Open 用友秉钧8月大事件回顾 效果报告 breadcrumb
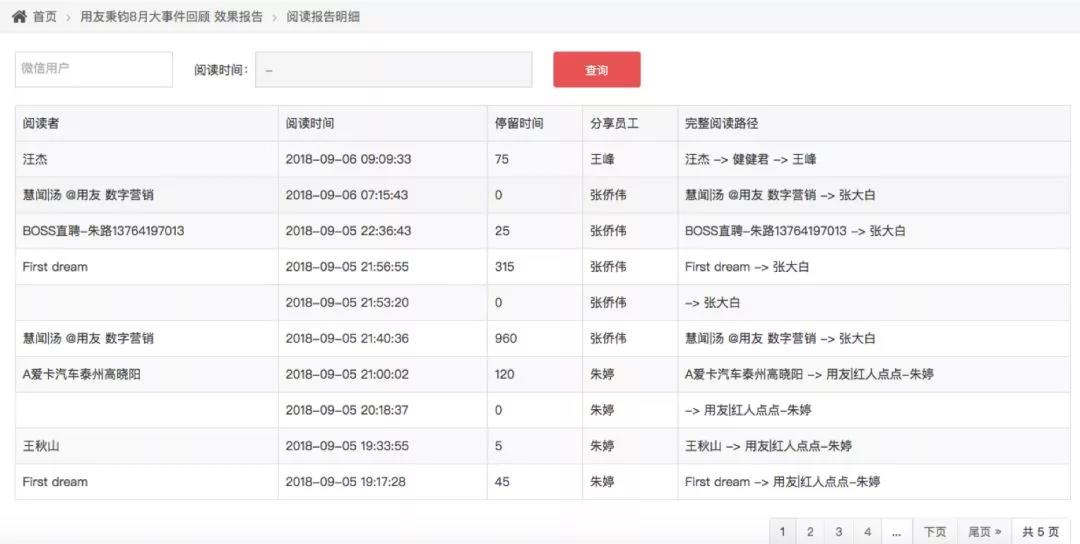Screen dimensions: 1080x544 pyautogui.click(x=172, y=17)
